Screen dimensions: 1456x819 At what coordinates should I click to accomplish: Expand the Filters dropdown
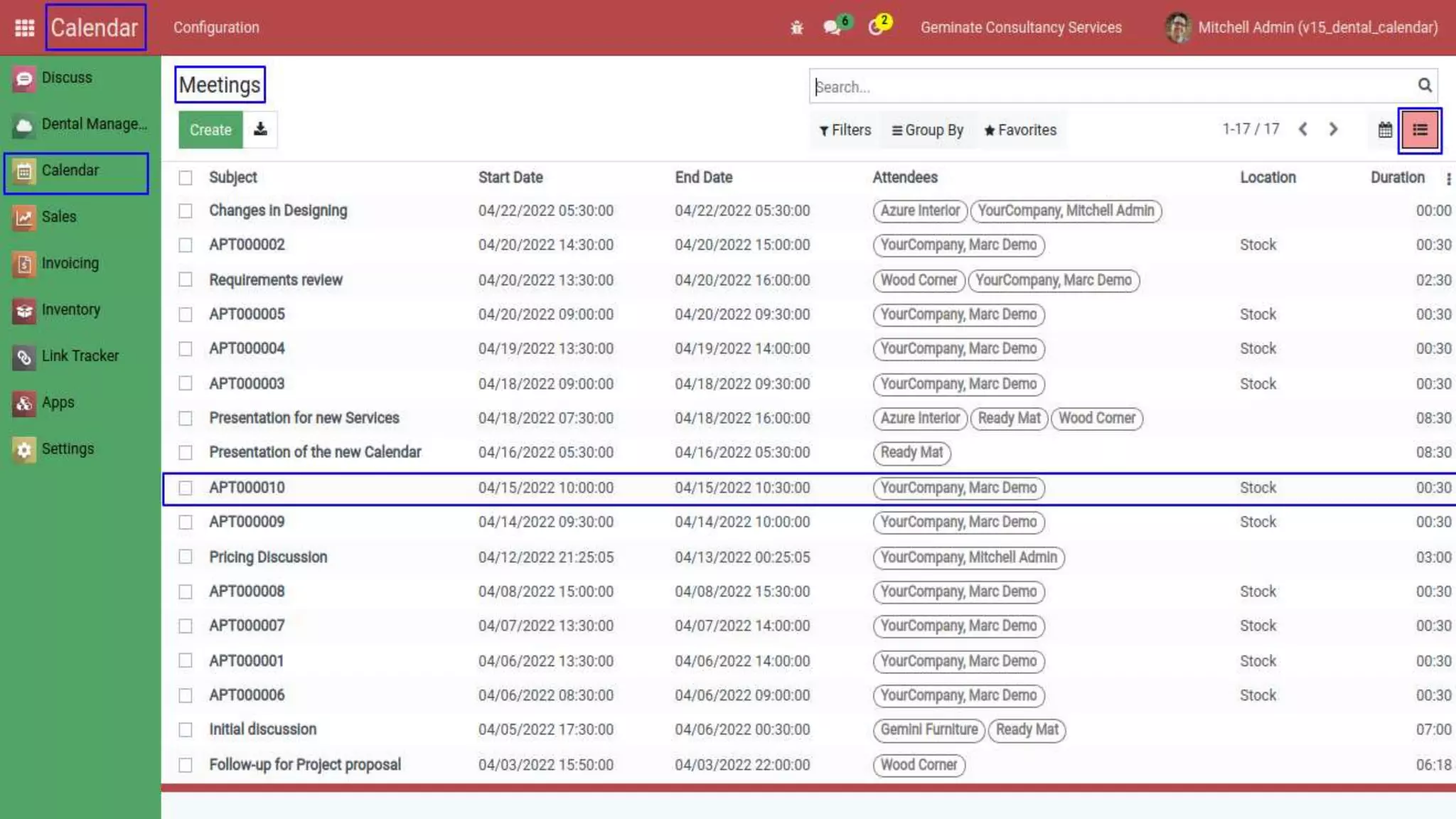point(845,130)
